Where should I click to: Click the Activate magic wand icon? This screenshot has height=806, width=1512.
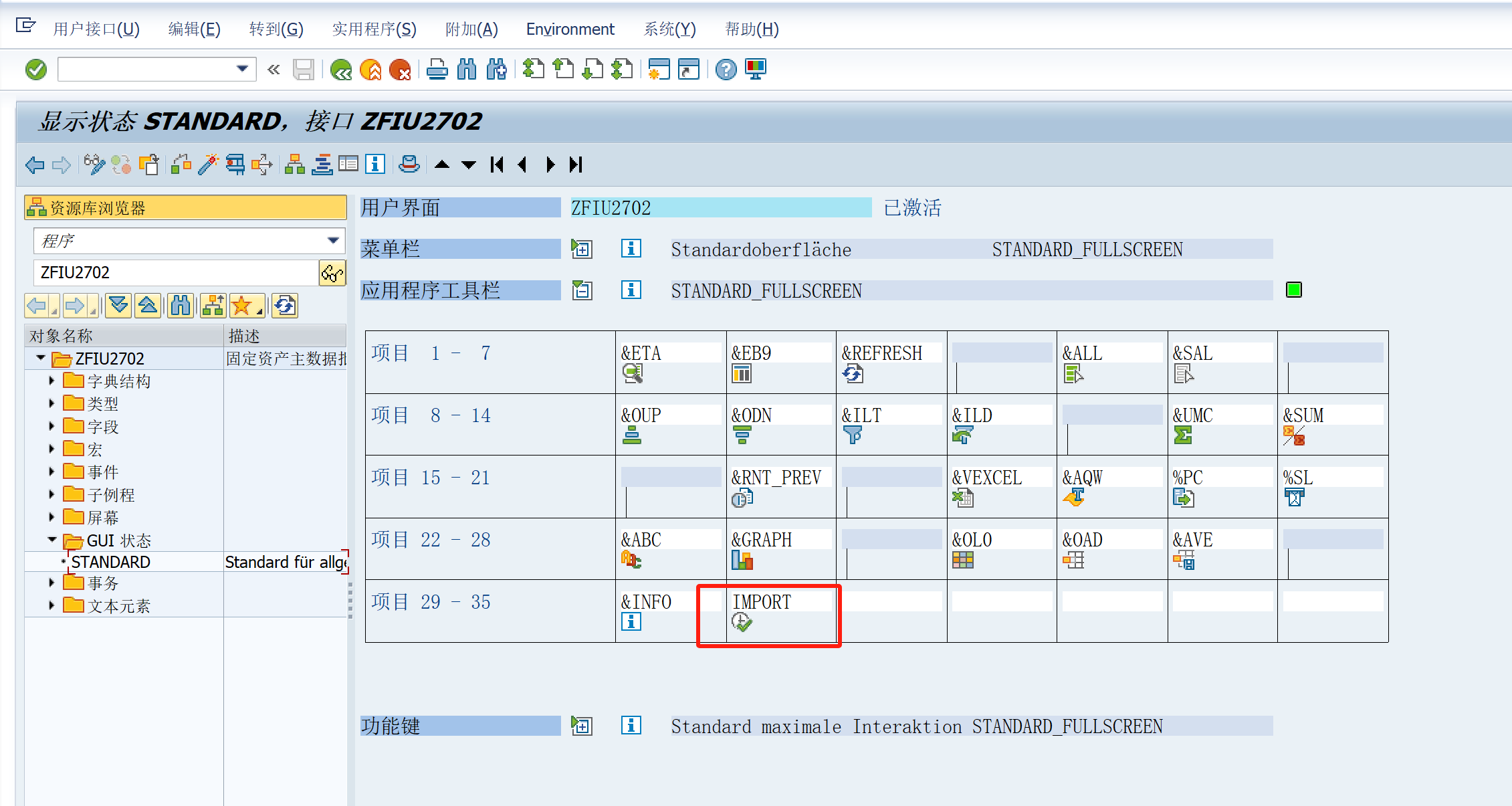click(208, 165)
